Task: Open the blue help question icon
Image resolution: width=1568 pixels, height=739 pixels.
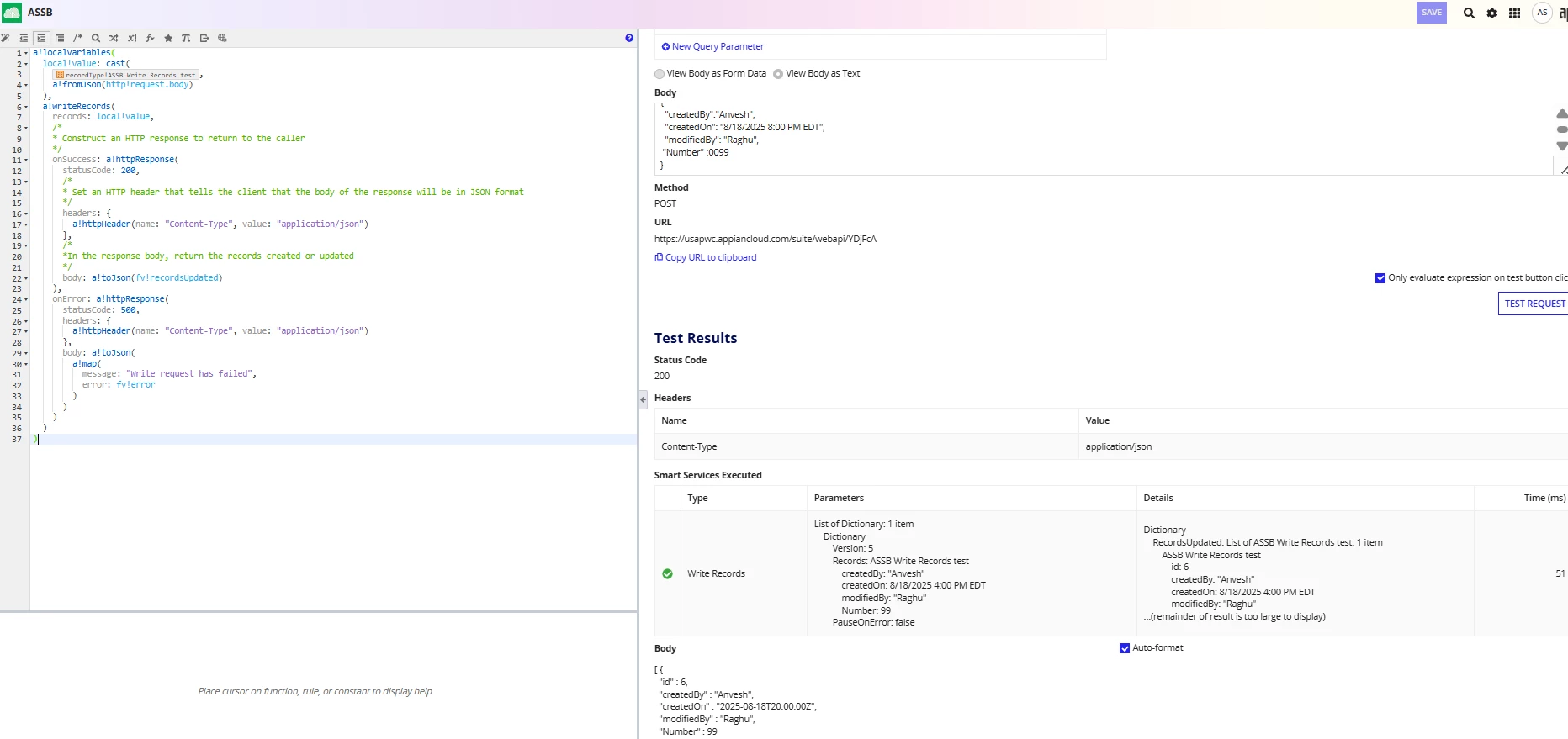Action: tap(629, 38)
